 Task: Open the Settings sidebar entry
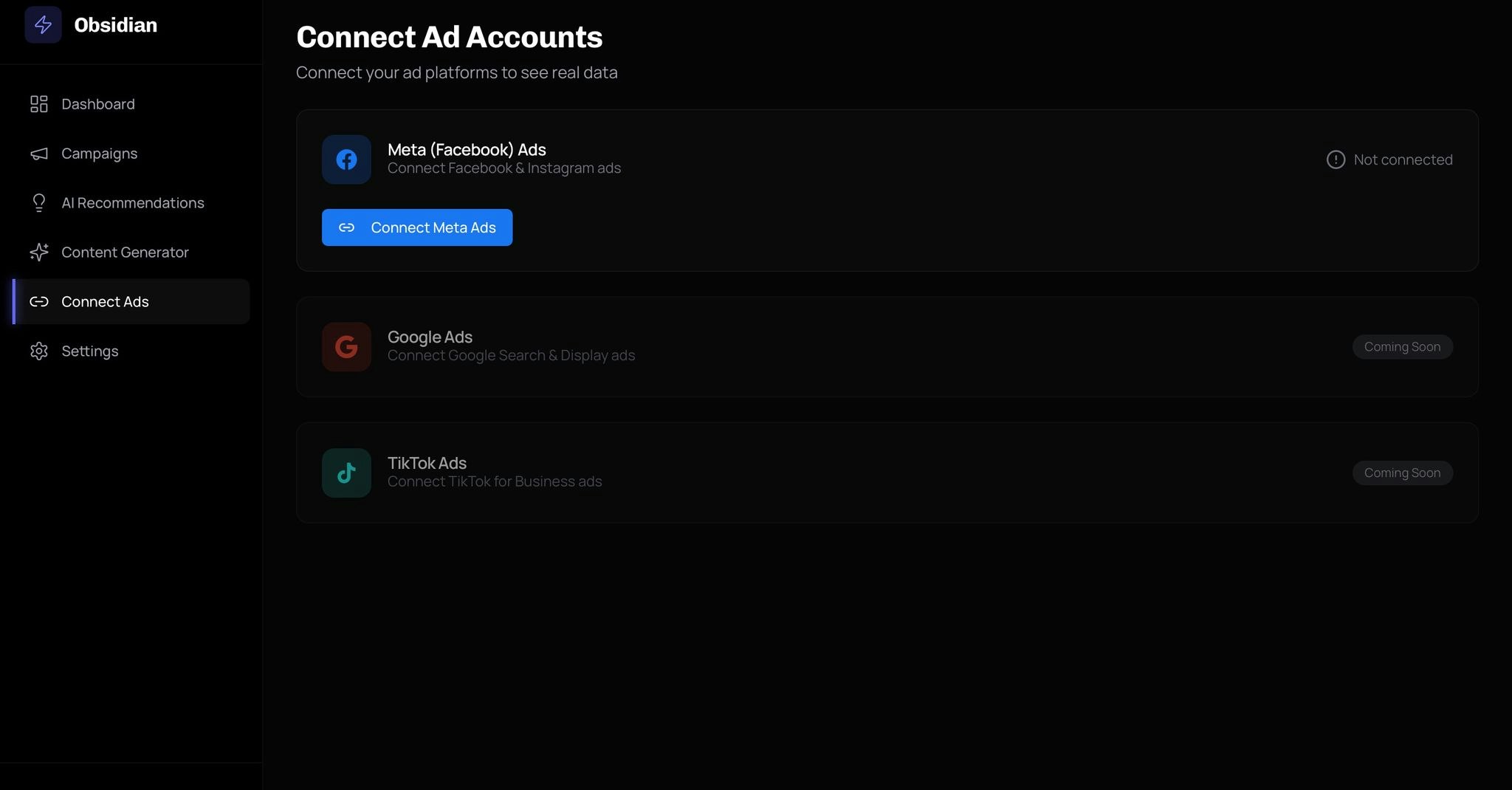point(89,351)
